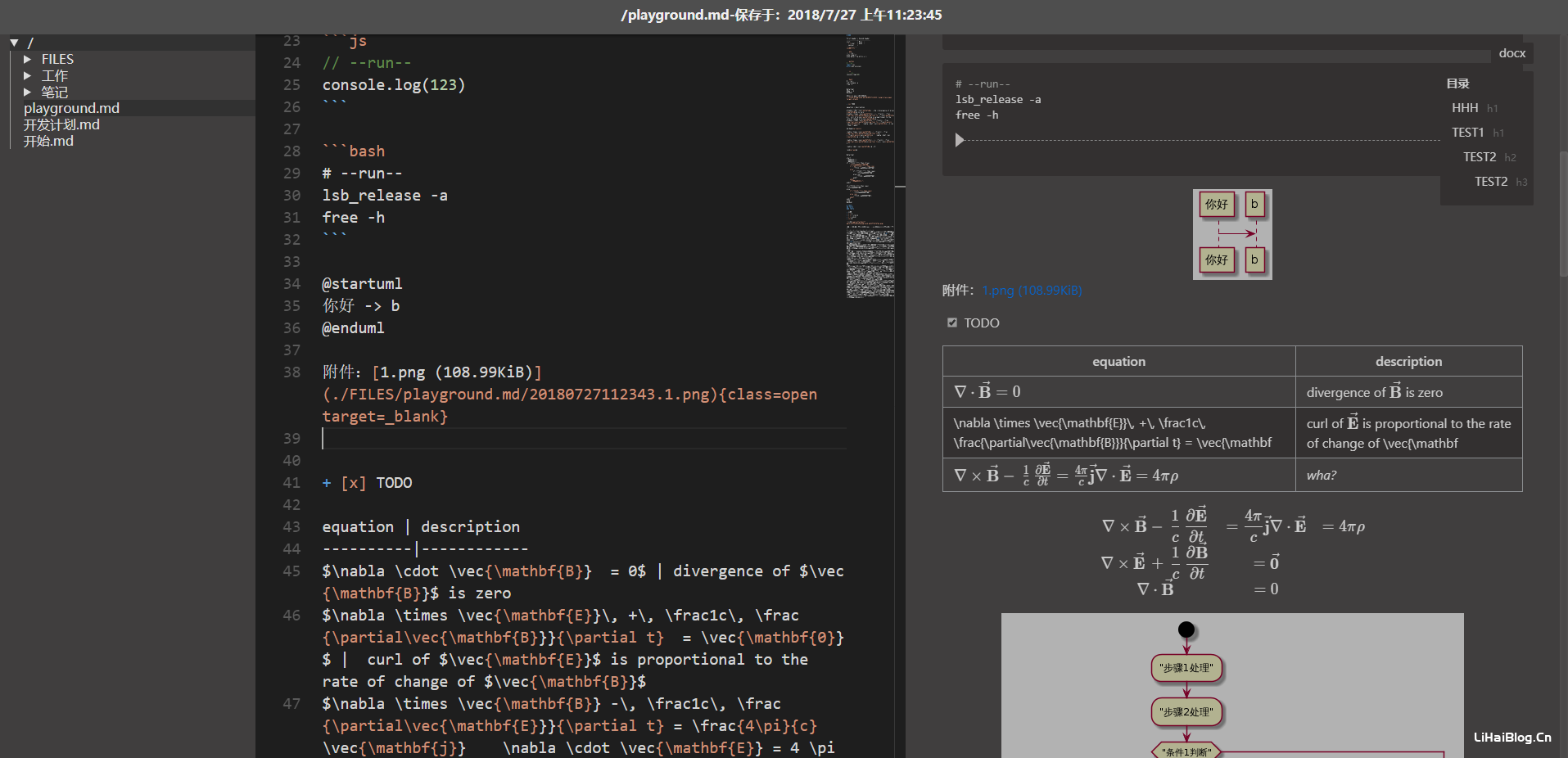
Task: Click '+ [x] TODO' on line 41
Action: click(367, 483)
